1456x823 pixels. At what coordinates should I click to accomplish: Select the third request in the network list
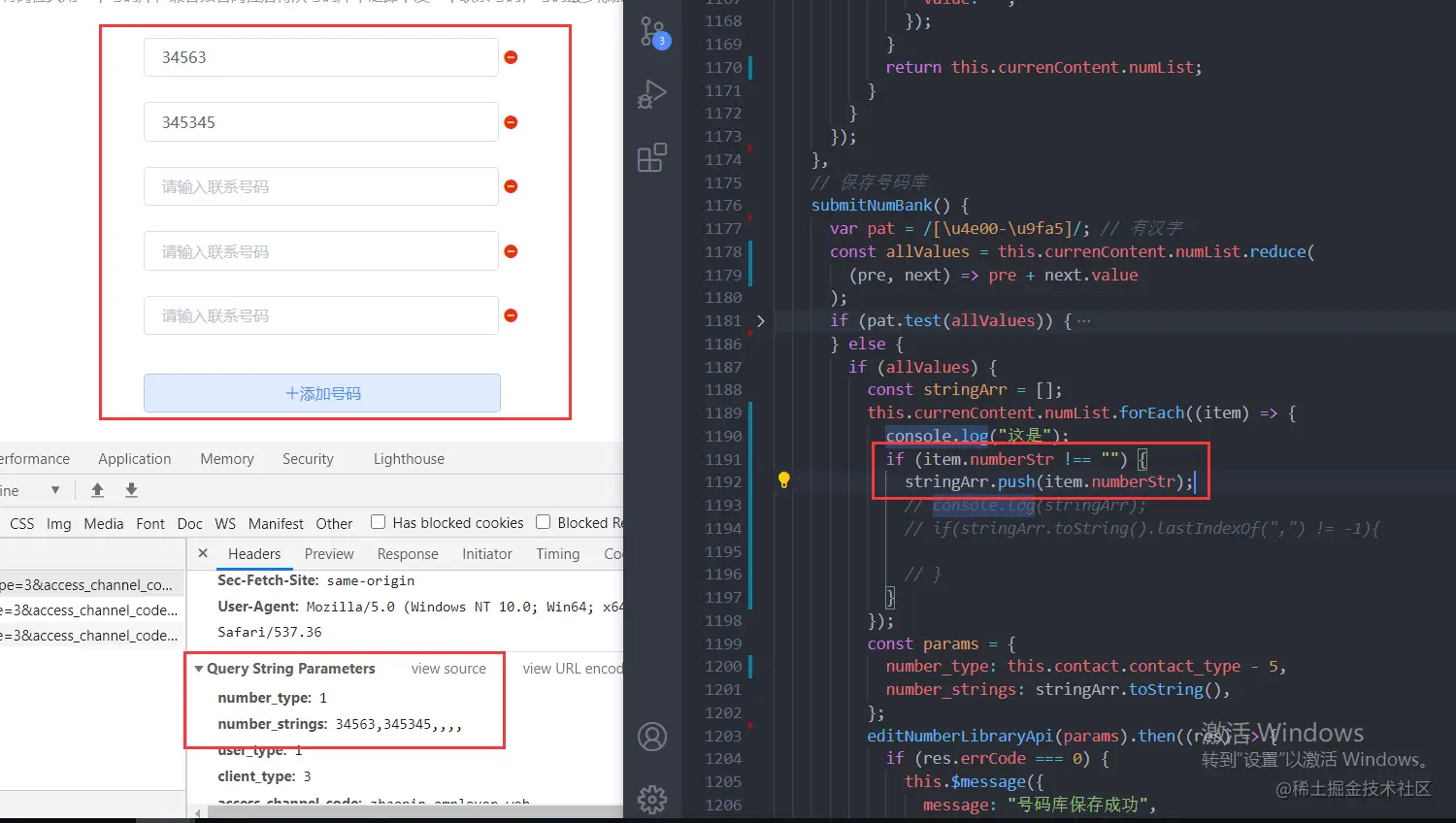pos(92,636)
